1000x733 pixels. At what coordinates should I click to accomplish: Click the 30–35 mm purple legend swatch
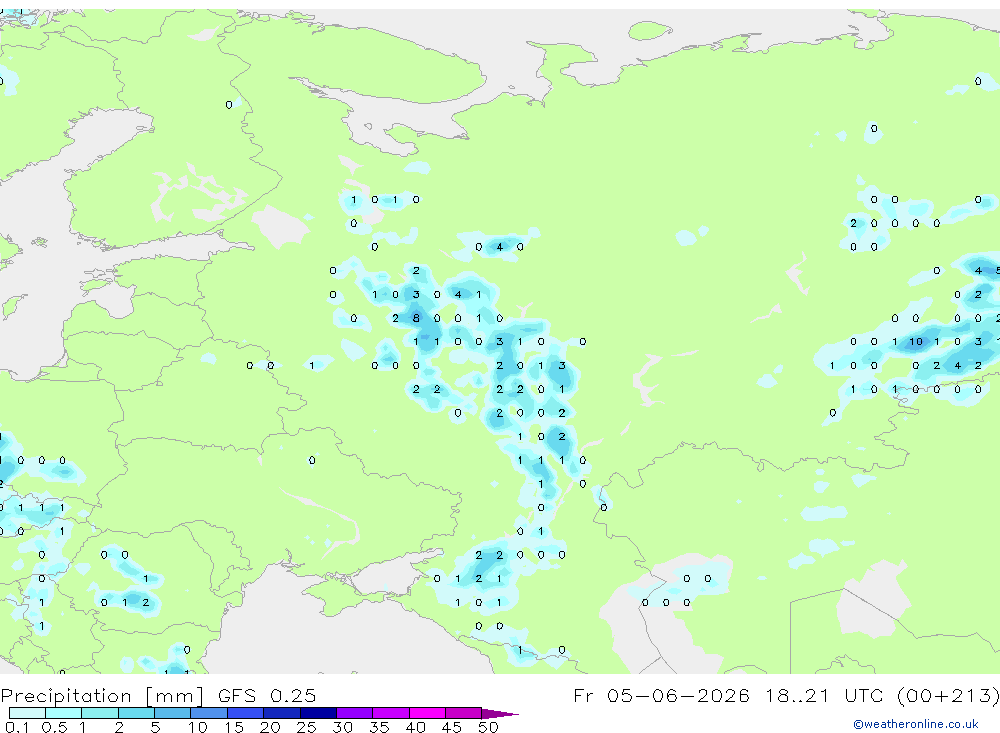tap(355, 713)
